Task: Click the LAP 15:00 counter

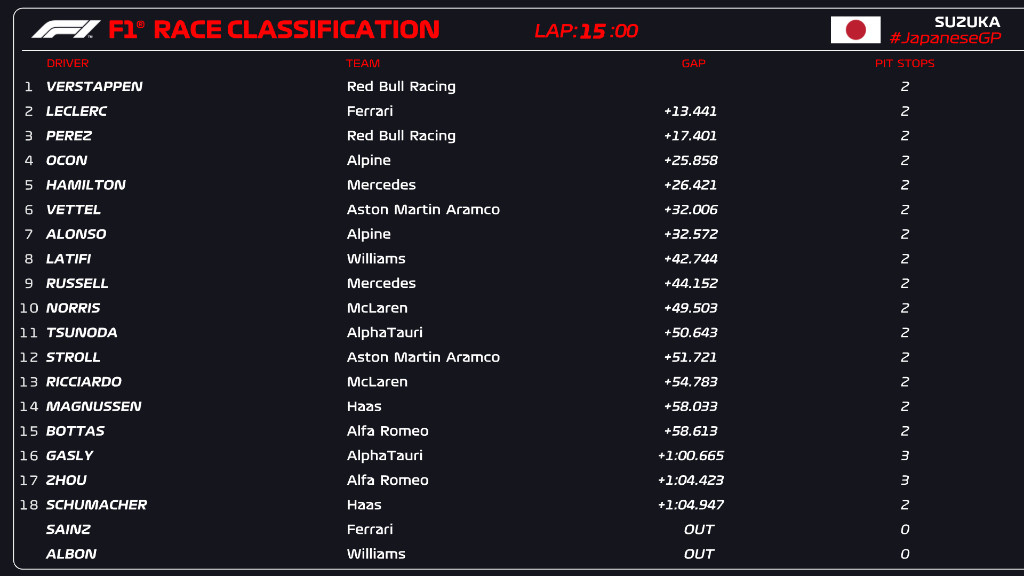Action: coord(586,30)
